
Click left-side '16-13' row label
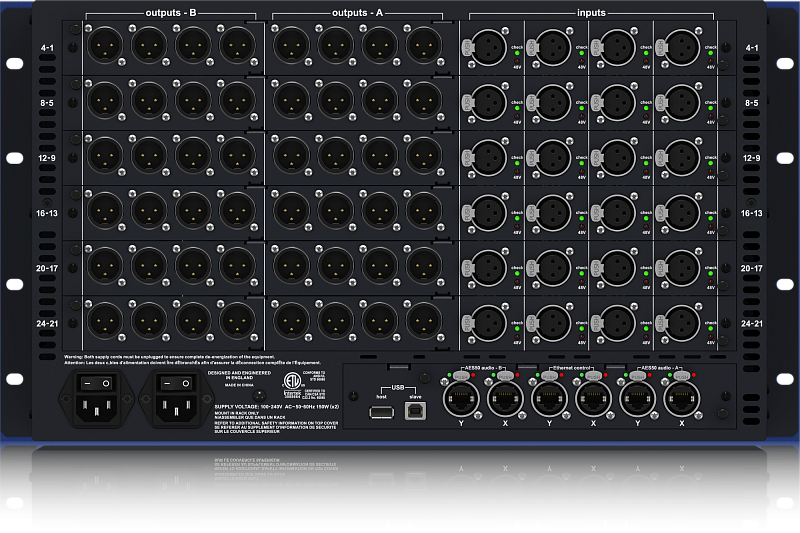point(47,213)
